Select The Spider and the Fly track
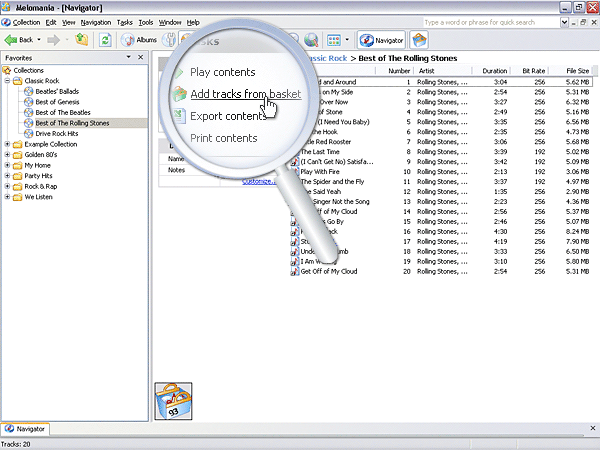The width and height of the screenshot is (600, 450). pos(332,182)
